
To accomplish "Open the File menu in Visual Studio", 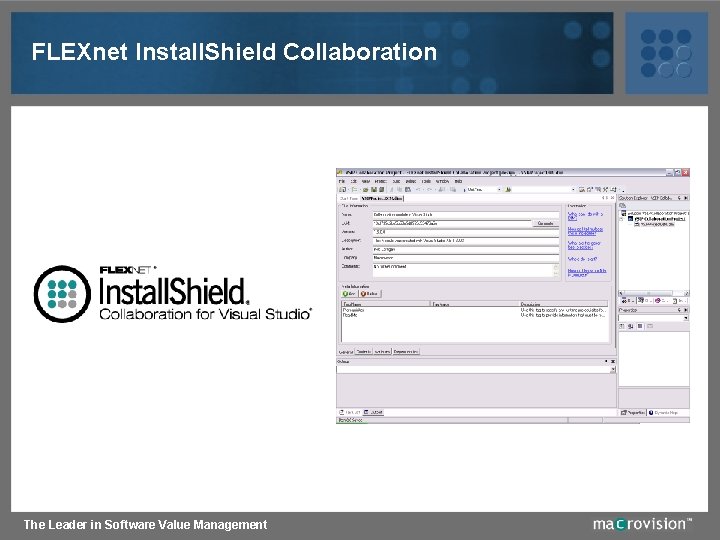I will point(342,181).
